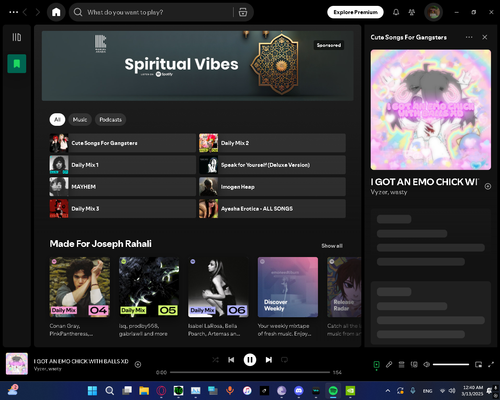Open the Now Playing panel's three-dot menu
500x400 pixels.
pyautogui.click(x=469, y=37)
